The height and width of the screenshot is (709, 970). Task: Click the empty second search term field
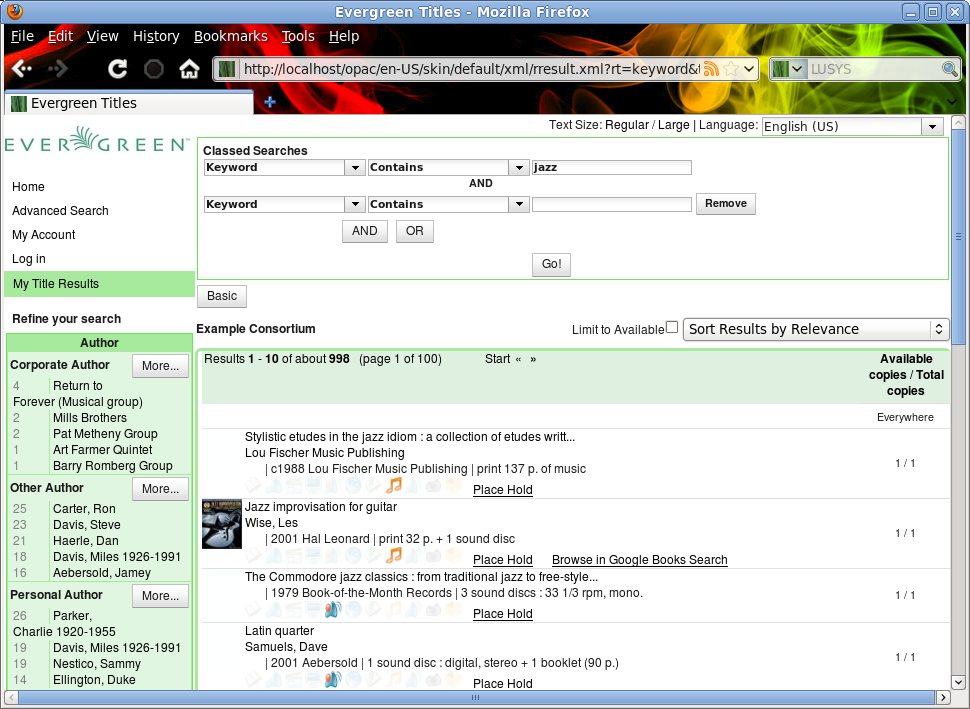click(x=612, y=204)
